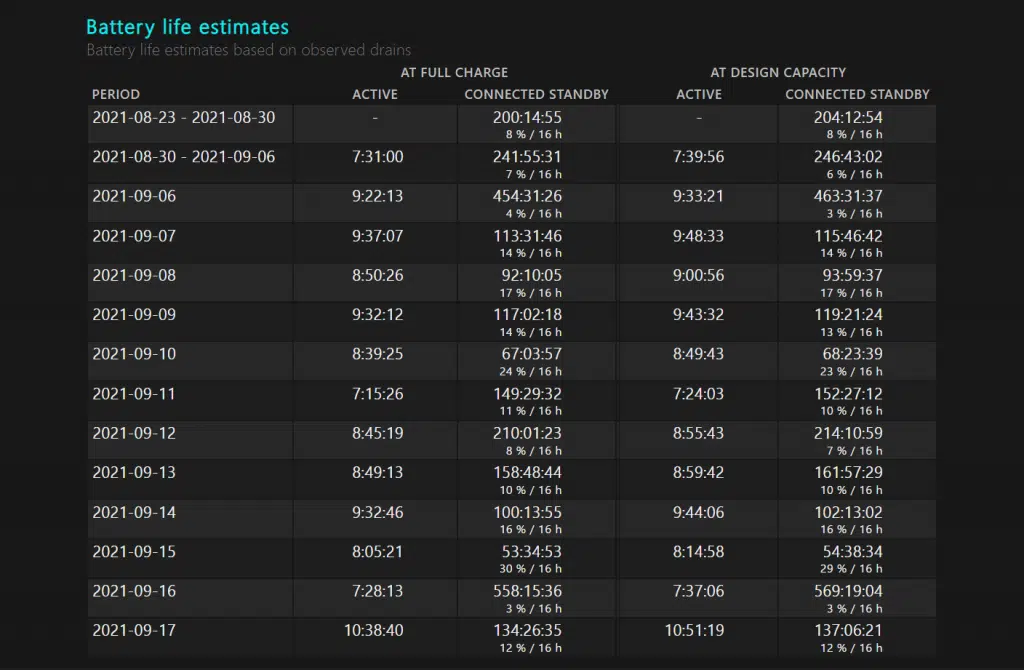
Task: Select active time 9:32:46
Action: [x=377, y=512]
